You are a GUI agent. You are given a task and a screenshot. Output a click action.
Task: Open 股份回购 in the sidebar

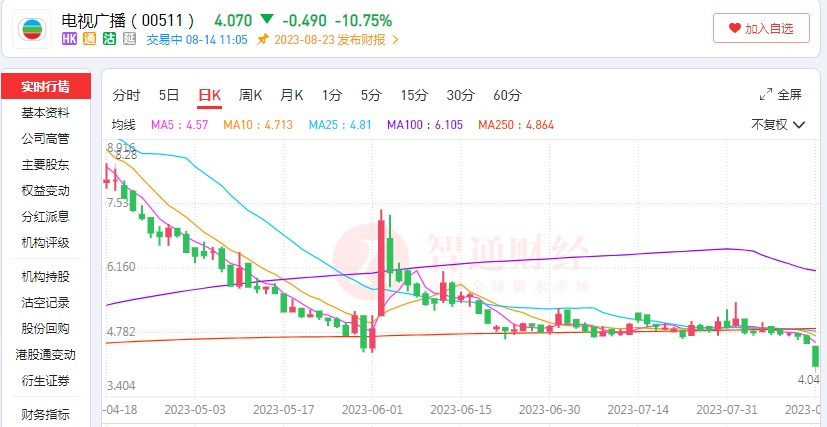45,328
